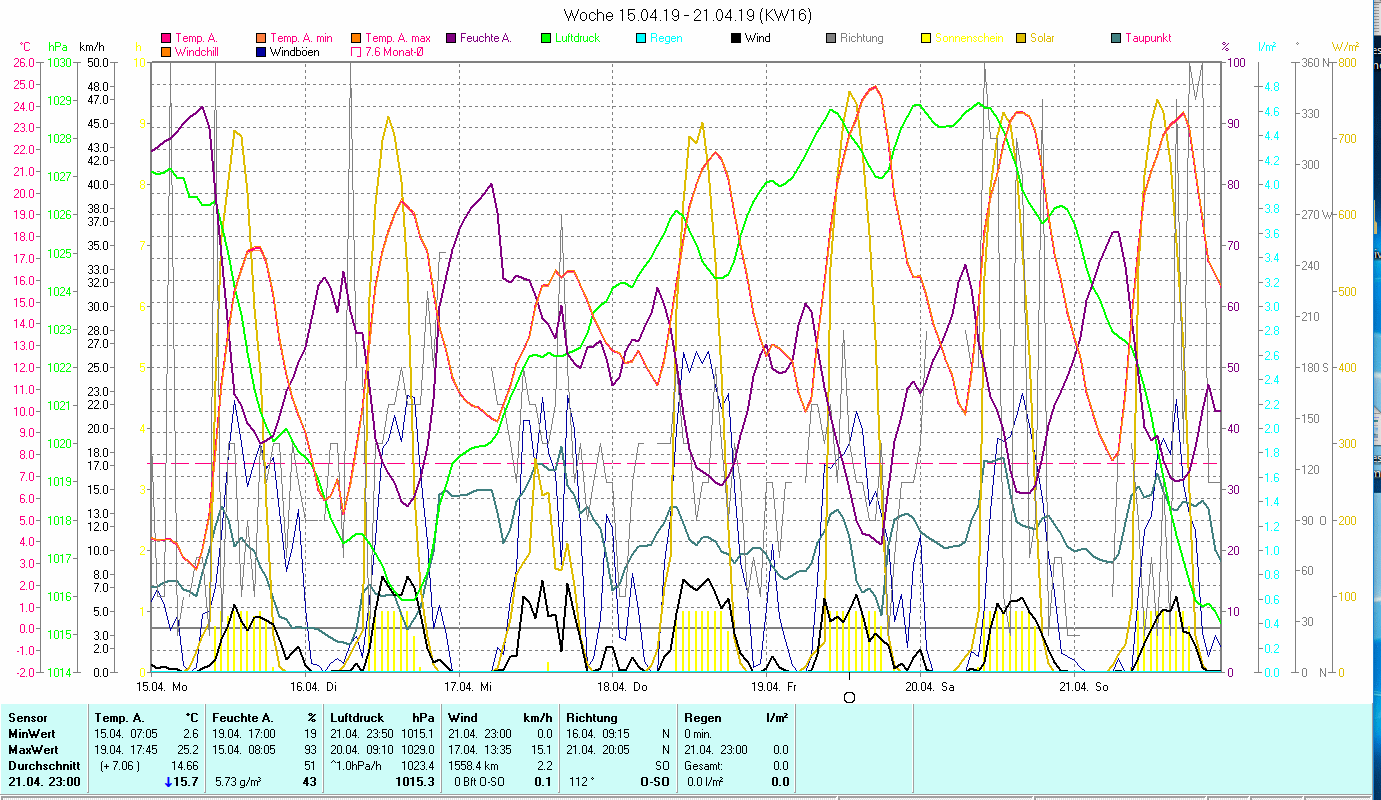The height and width of the screenshot is (800, 1381).
Task: Click the 'Durchschnitt' row label
Action: click(42, 766)
